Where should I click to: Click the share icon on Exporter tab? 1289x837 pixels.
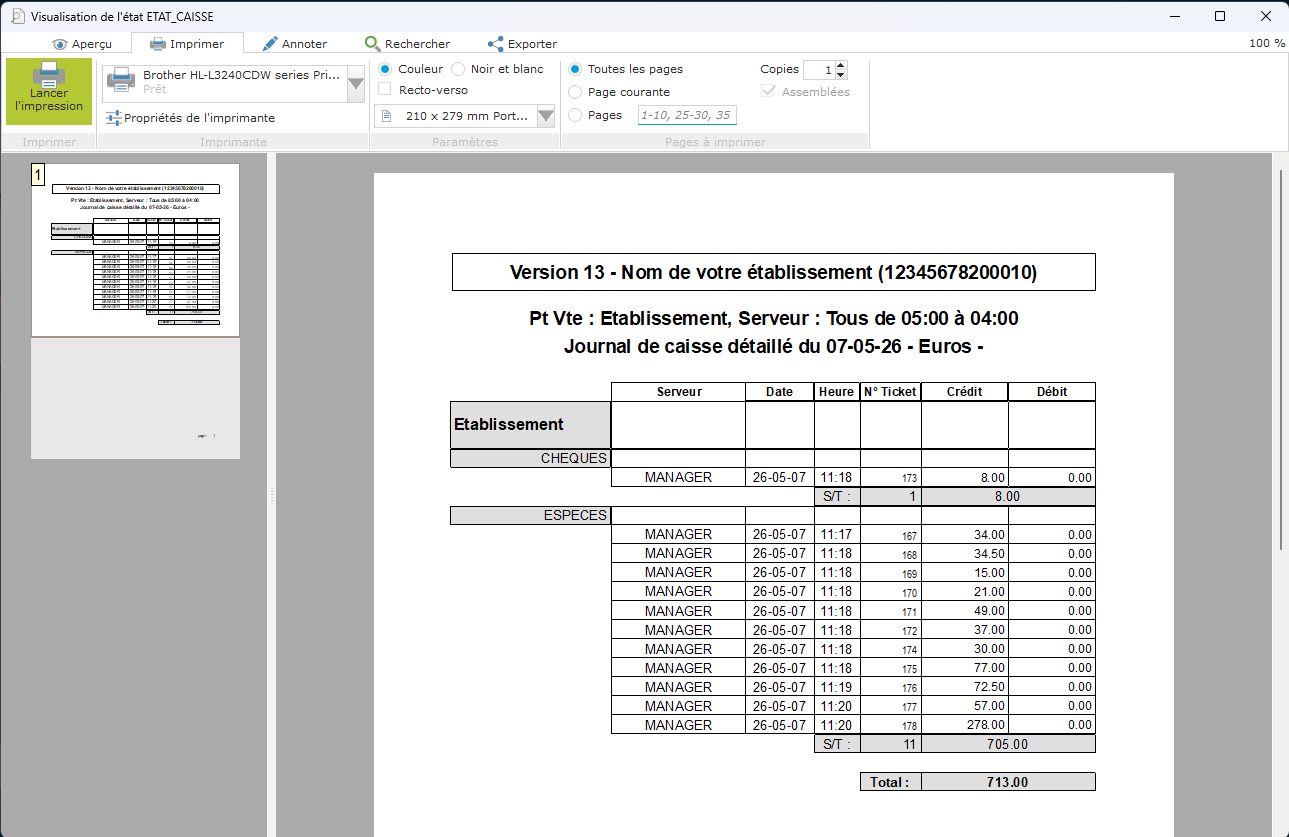point(495,44)
